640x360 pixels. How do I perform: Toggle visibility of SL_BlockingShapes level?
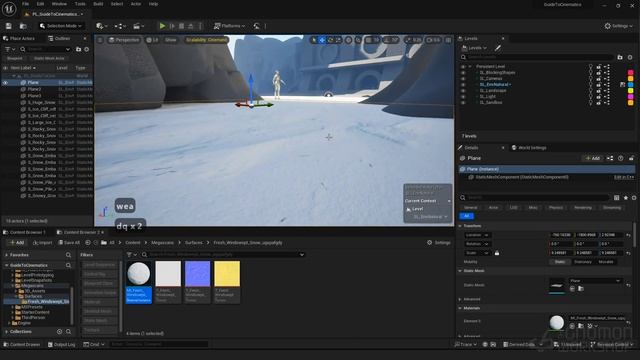click(x=463, y=73)
